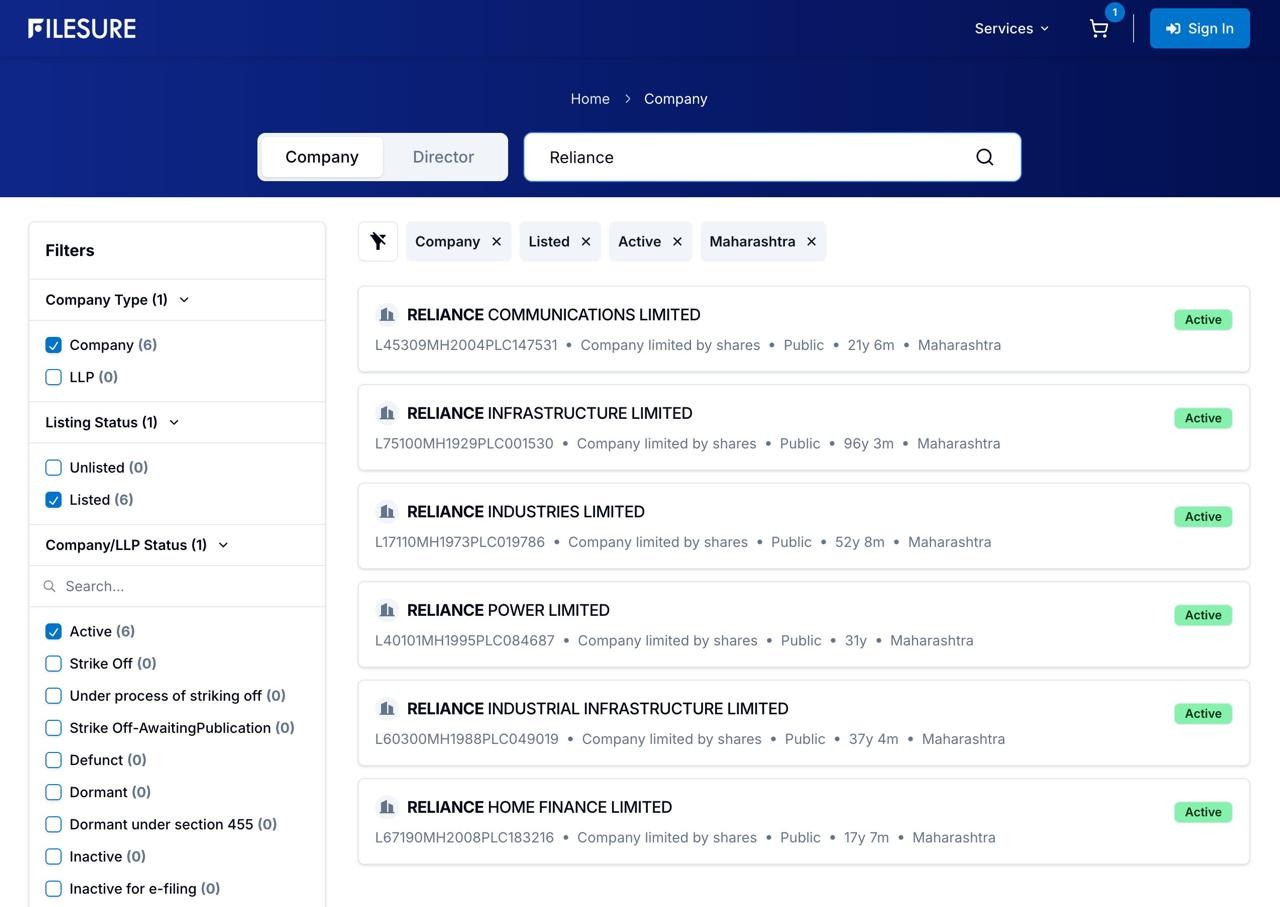Enable the Unlisted checkbox
1280x907 pixels.
tap(54, 468)
